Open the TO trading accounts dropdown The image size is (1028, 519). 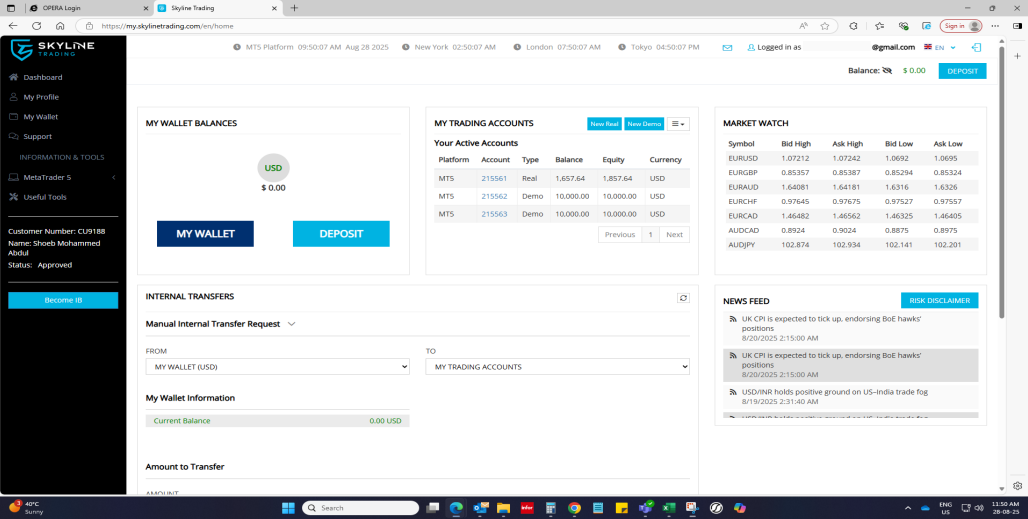click(x=557, y=367)
